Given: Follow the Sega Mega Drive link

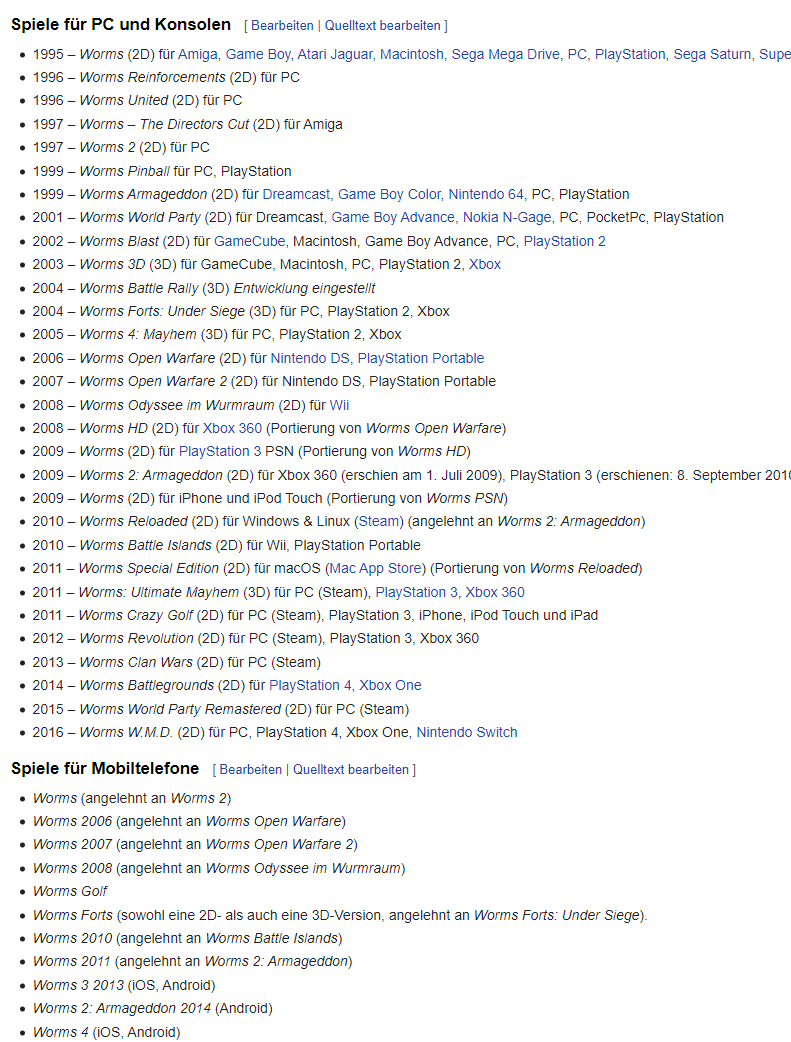Looking at the screenshot, I should coord(505,54).
